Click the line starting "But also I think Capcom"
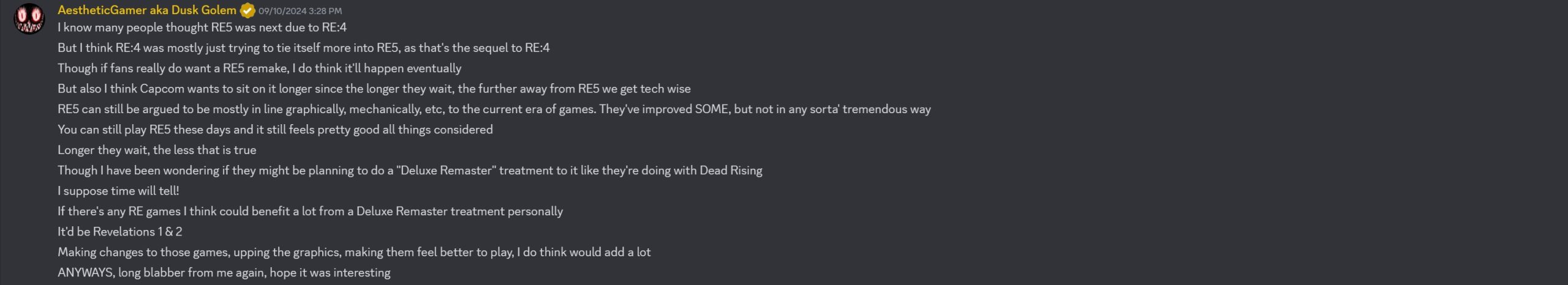 [x=374, y=89]
